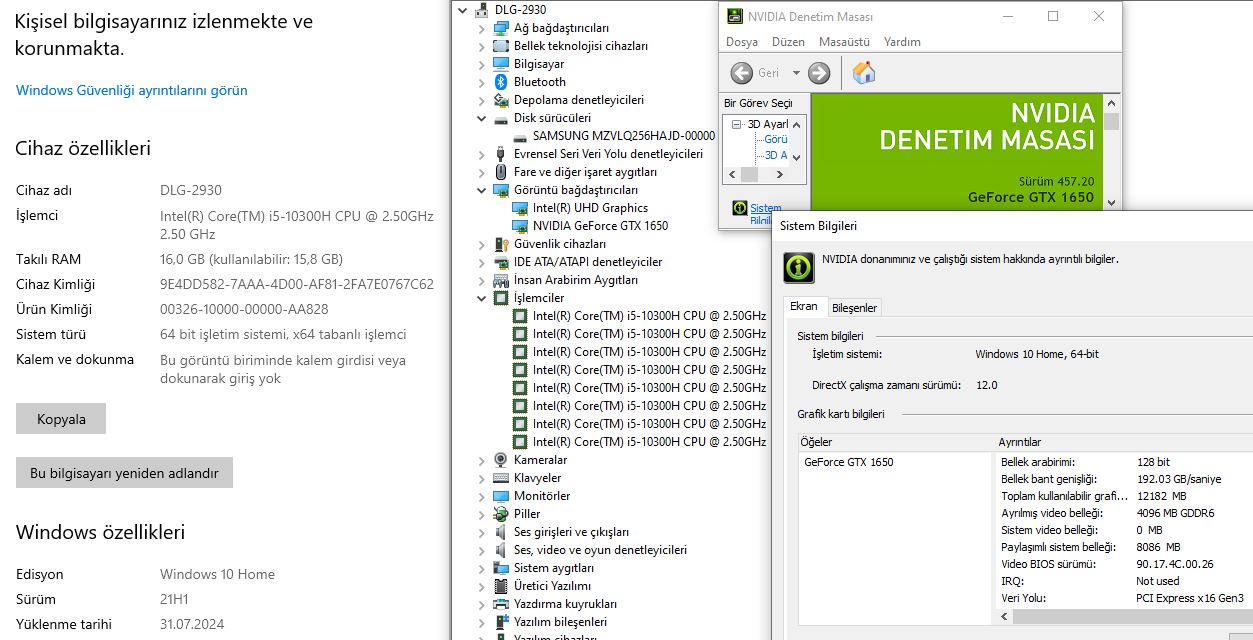Expand the Ağ bağdaştırıcıları node
The width and height of the screenshot is (1253, 640).
click(x=481, y=28)
